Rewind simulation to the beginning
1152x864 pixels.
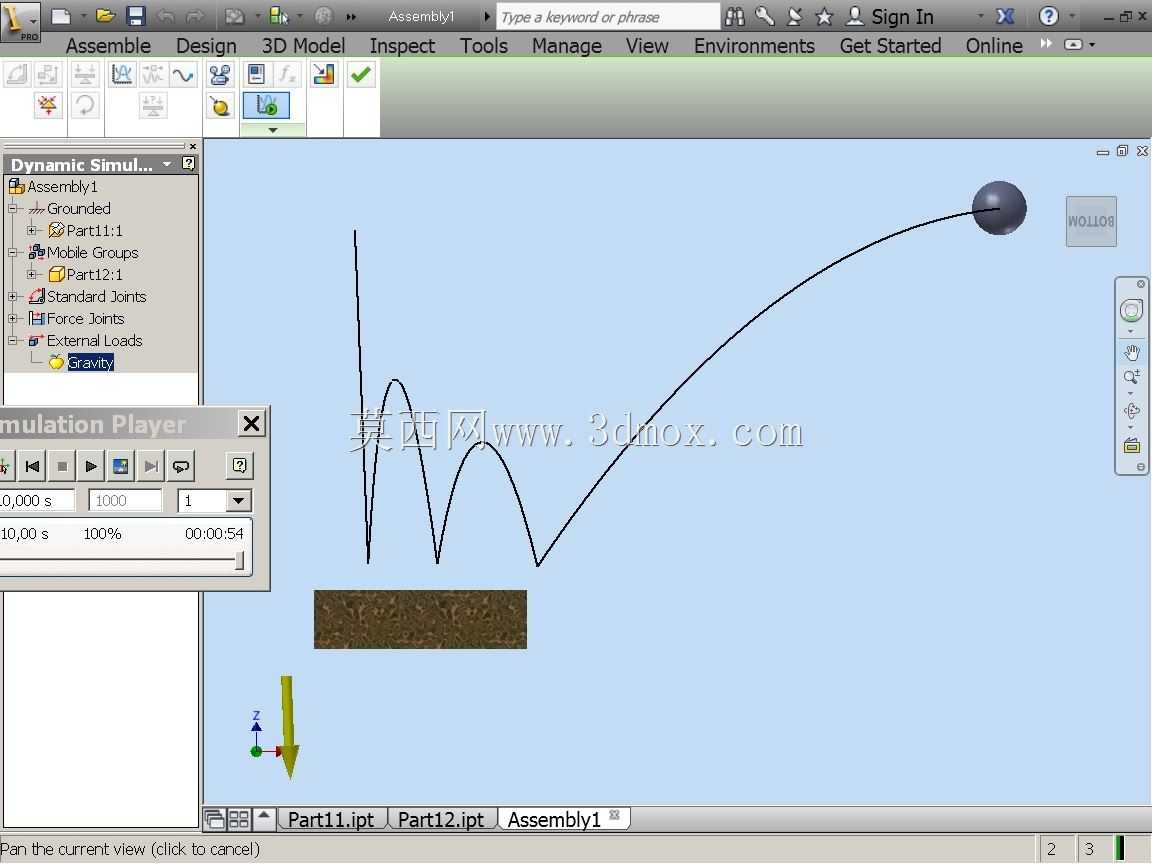[x=32, y=466]
